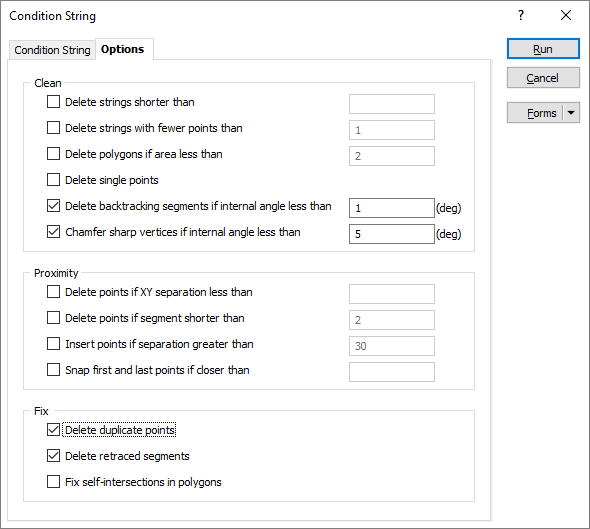Screen dimensions: 590x529
Task: Check Delete strings with fewer points than
Action: (53, 128)
